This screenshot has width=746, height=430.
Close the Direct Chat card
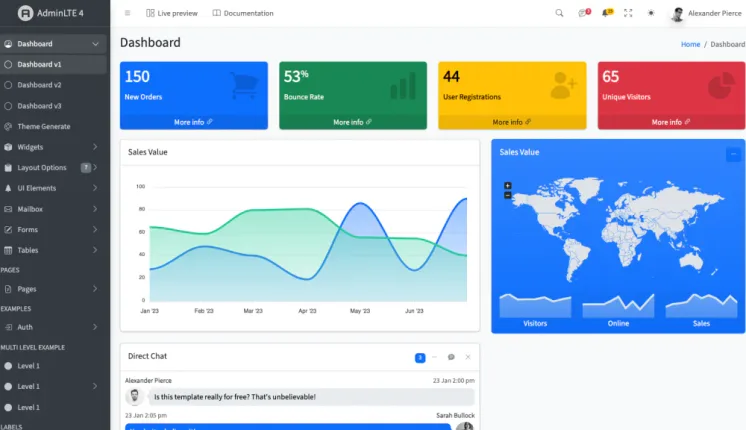pyautogui.click(x=468, y=357)
